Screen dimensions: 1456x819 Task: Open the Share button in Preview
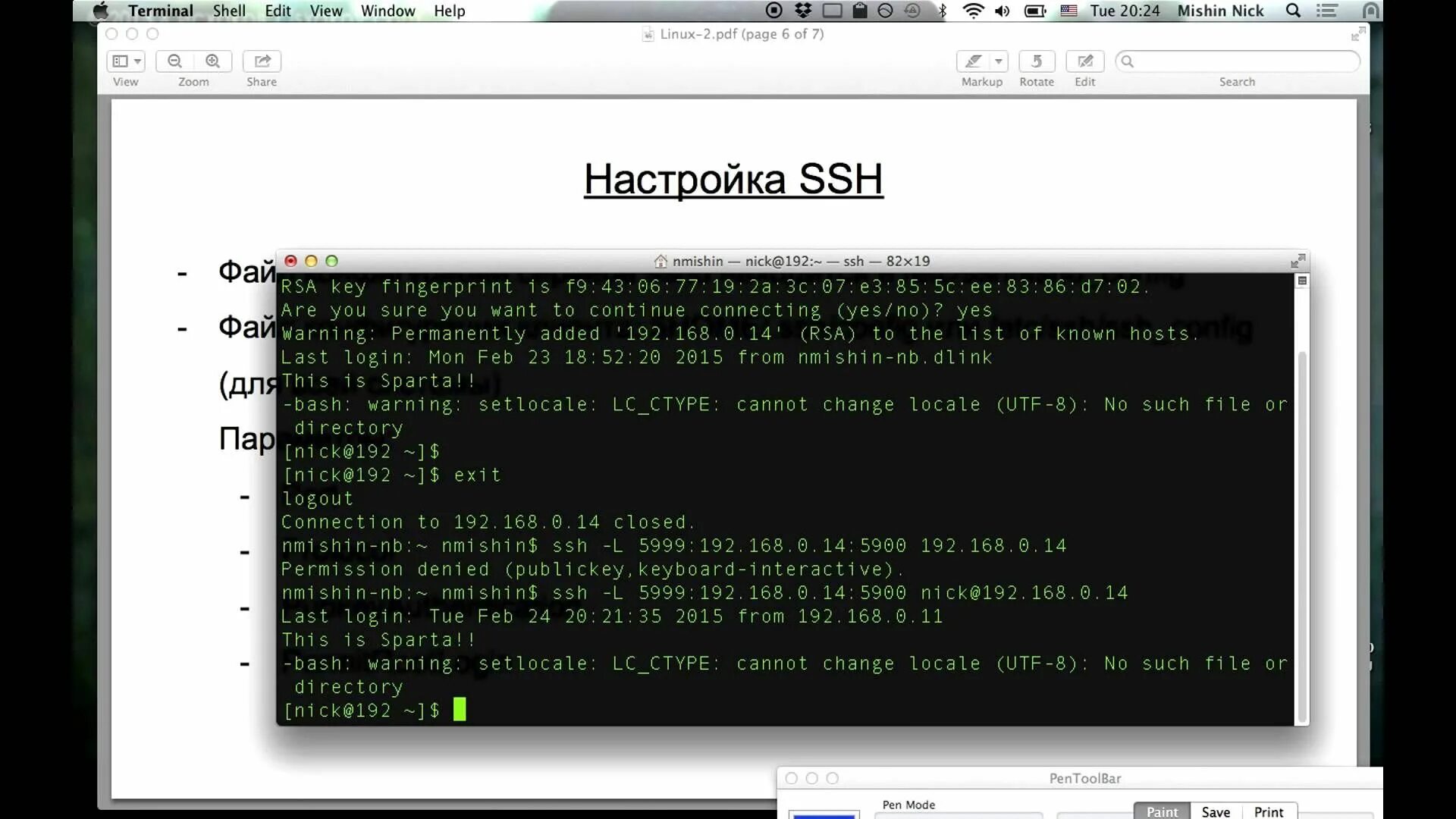(262, 61)
